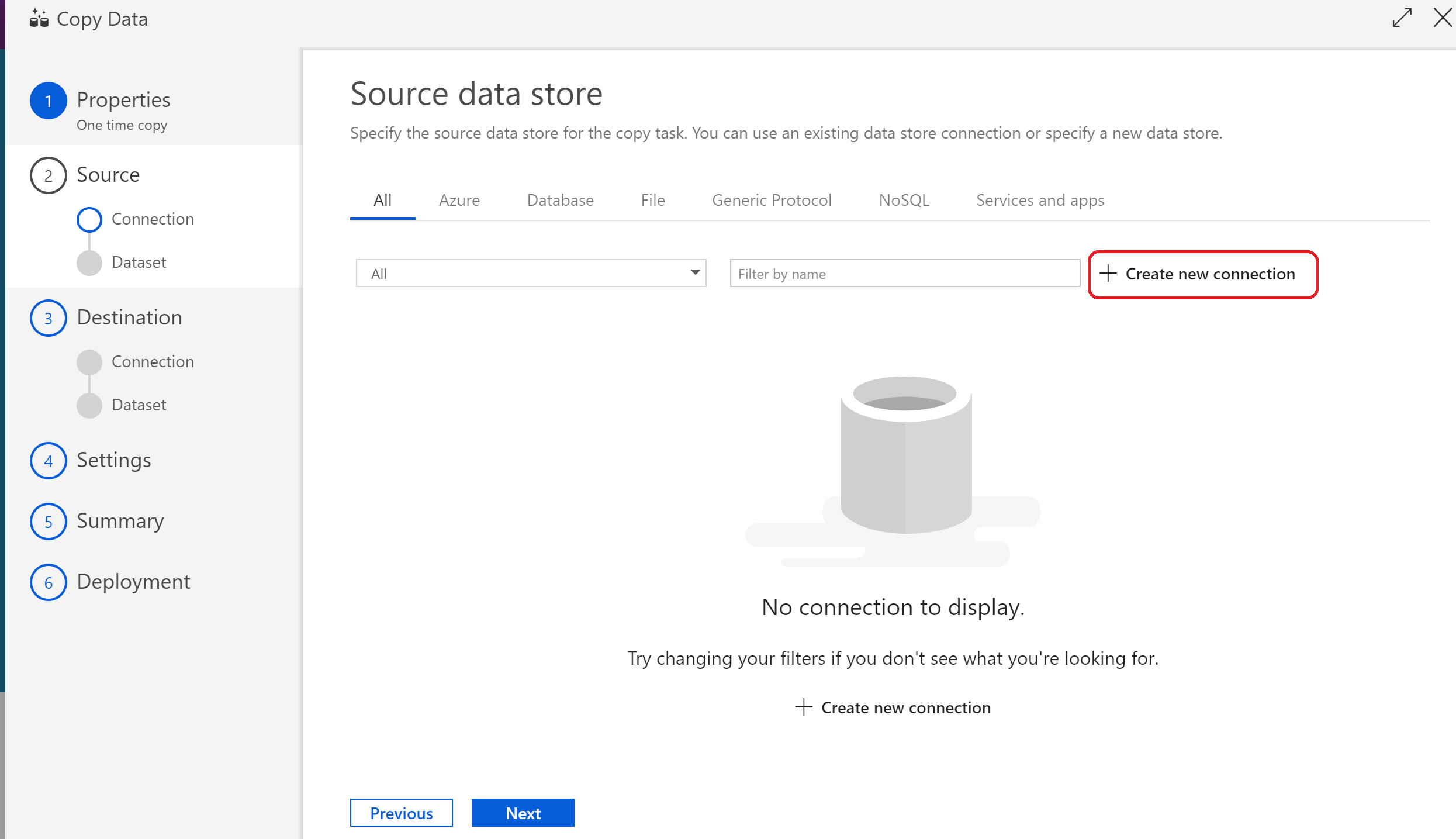Screen dimensions: 1456x839
Task: Click the Deployment step circle
Action: coord(48,582)
